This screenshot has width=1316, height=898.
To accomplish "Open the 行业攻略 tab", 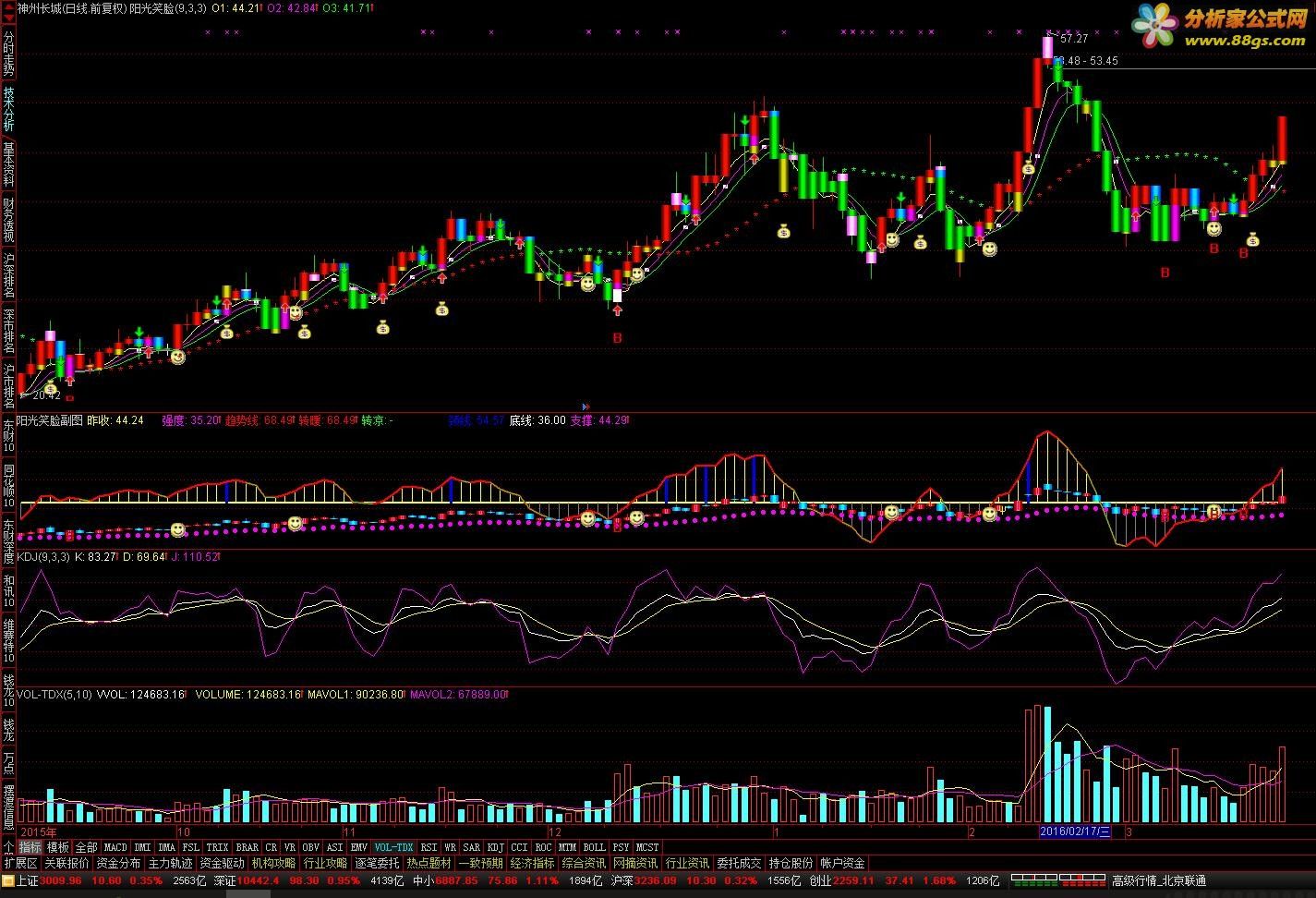I will pos(326,863).
